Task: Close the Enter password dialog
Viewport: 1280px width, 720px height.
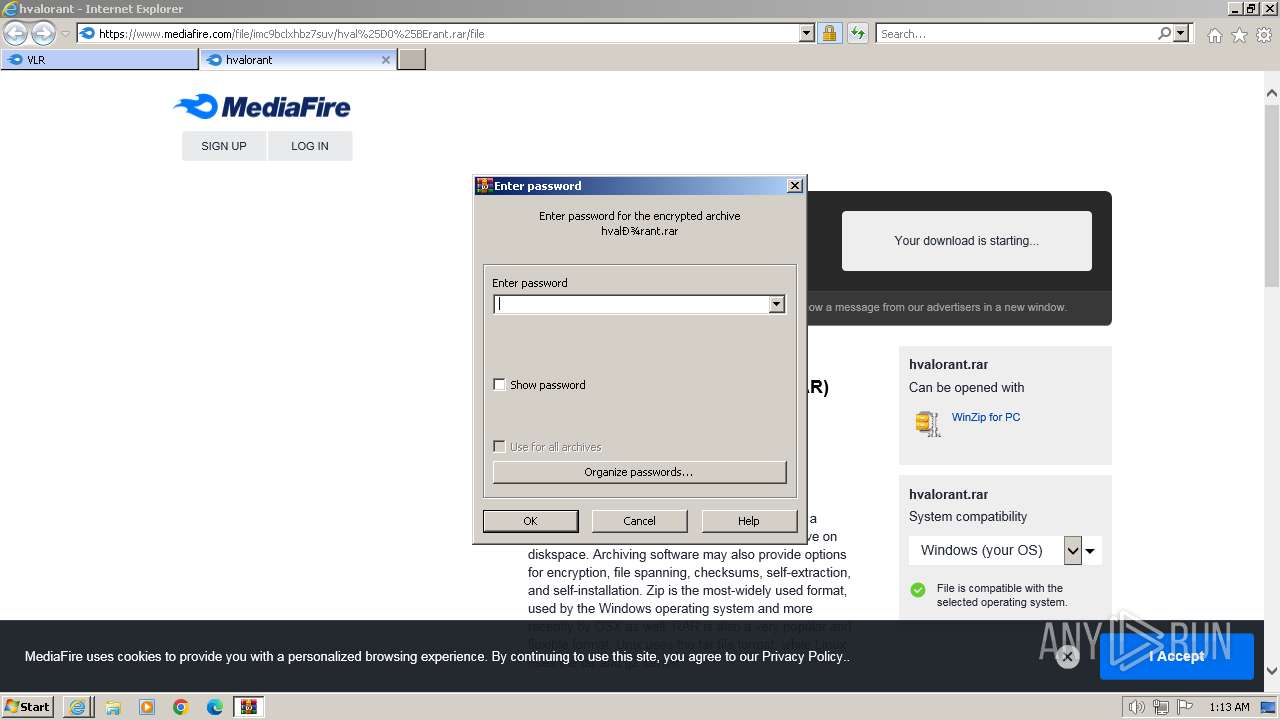Action: pos(795,185)
